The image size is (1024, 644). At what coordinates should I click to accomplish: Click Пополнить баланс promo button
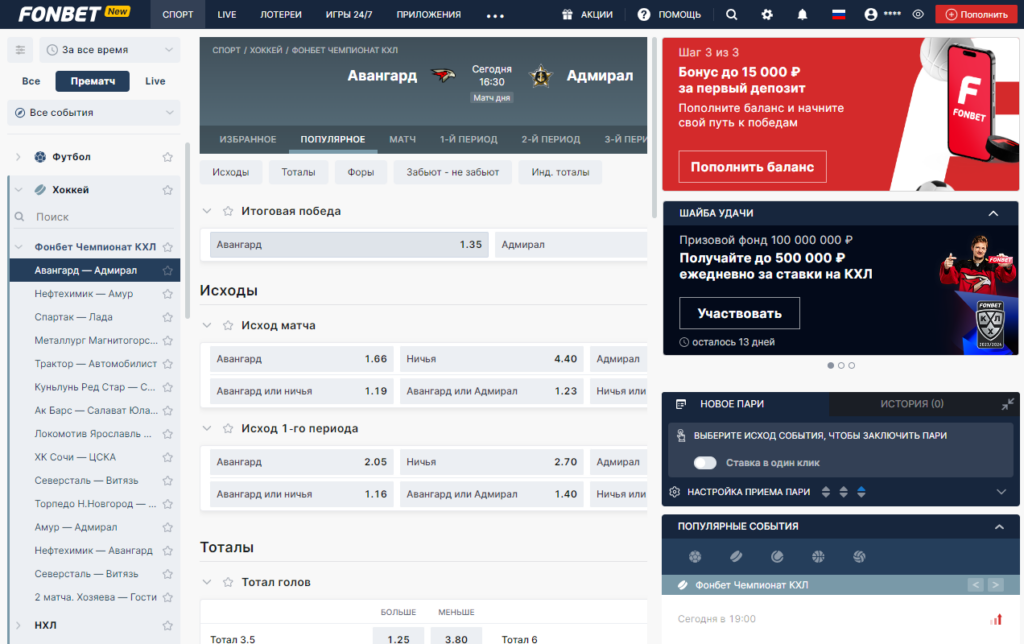752,167
